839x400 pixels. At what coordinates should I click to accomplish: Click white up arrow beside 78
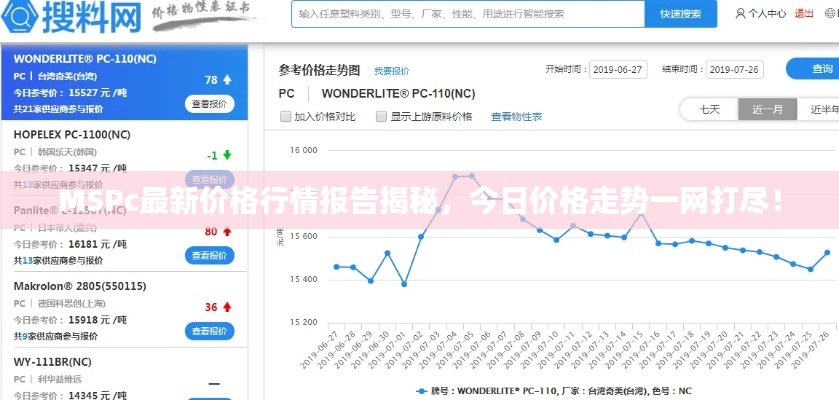coord(228,79)
